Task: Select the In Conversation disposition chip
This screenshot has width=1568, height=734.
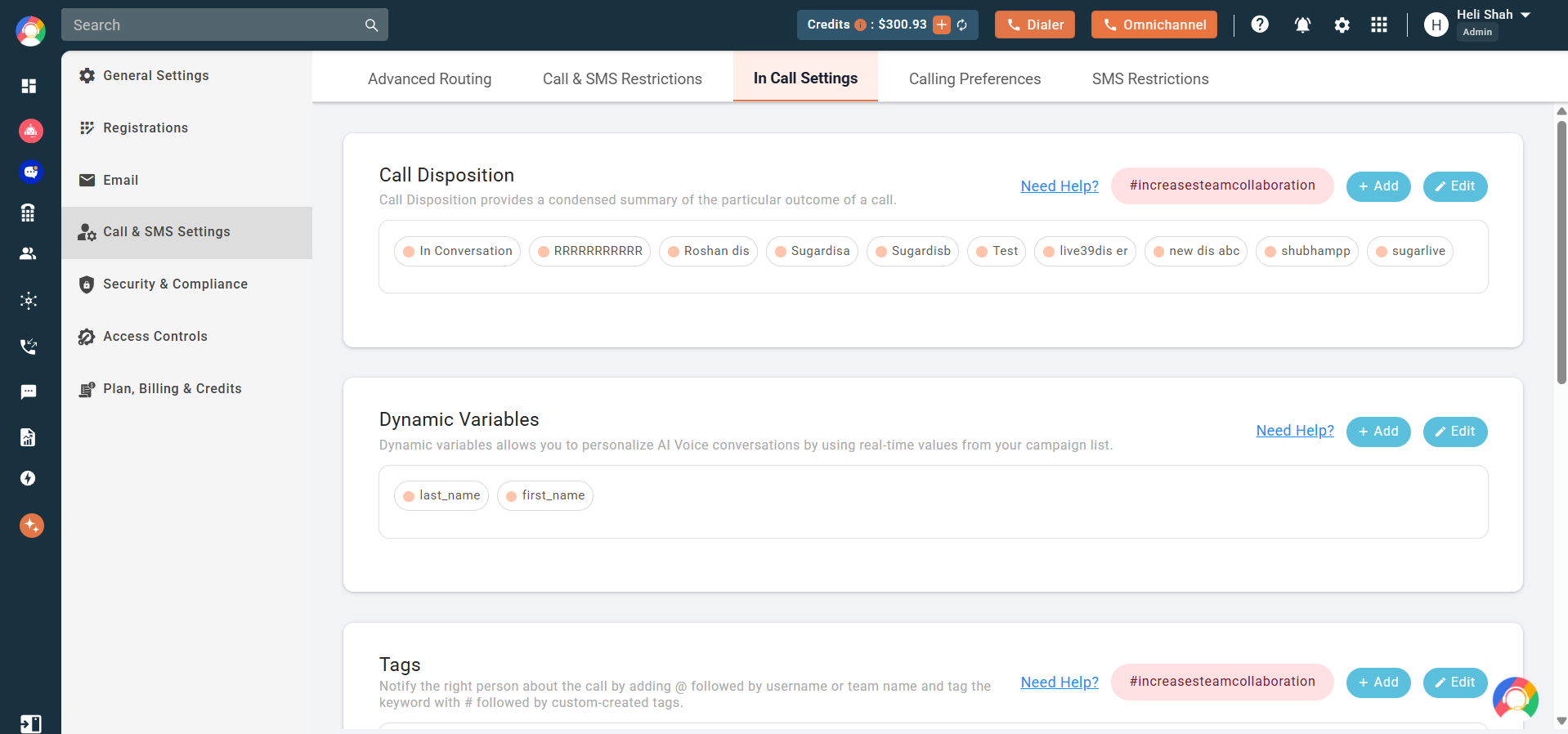Action: coord(457,251)
